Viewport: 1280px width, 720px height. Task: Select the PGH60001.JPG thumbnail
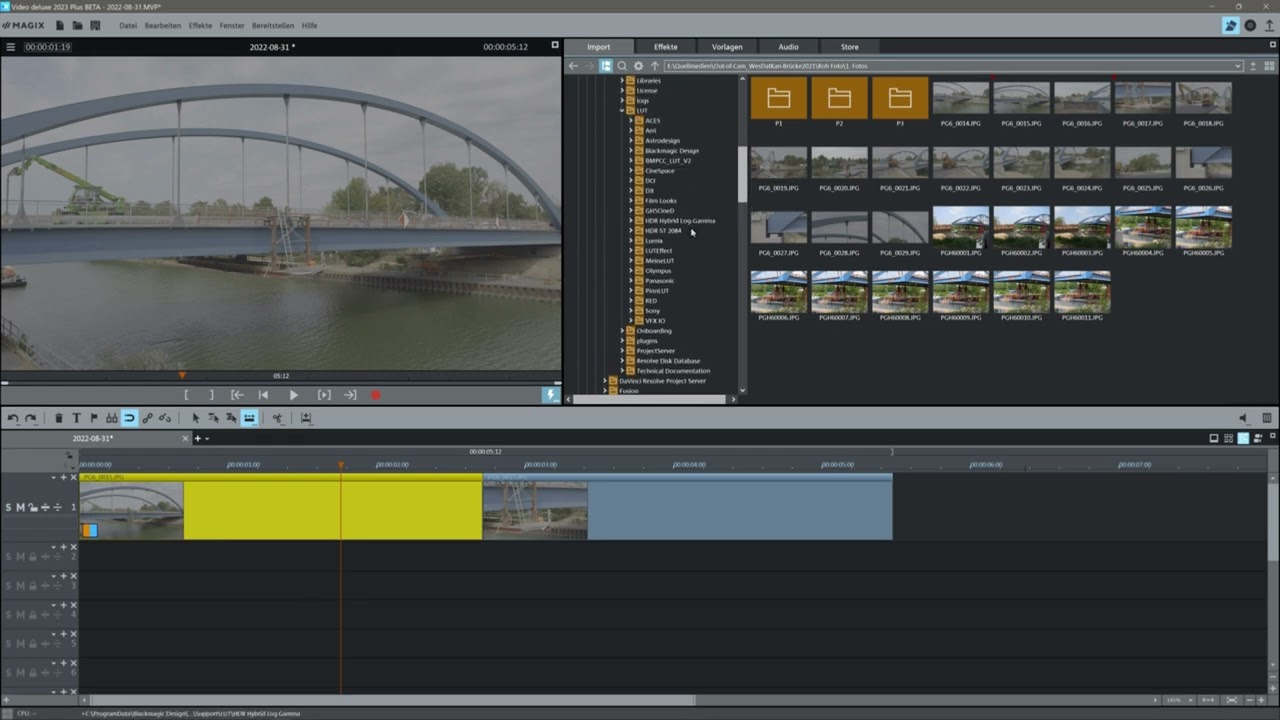click(x=961, y=227)
